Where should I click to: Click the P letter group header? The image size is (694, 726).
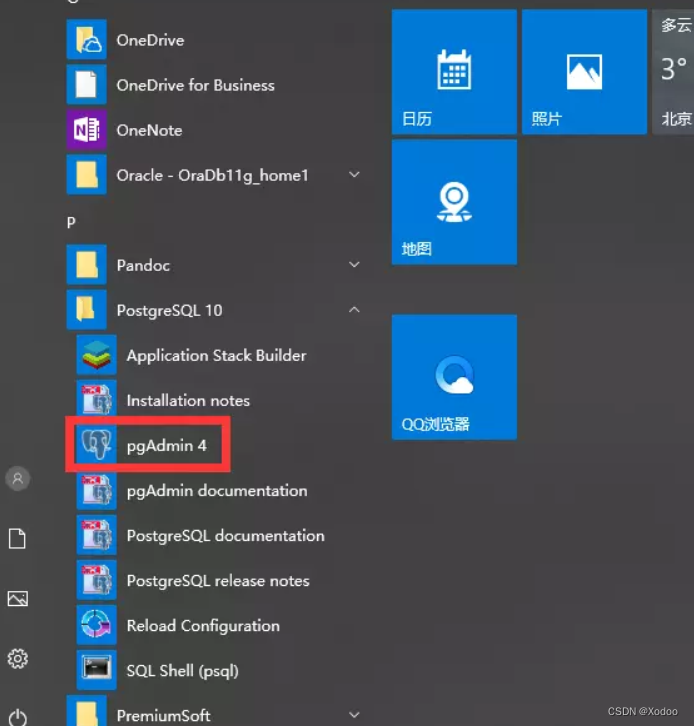tap(71, 223)
